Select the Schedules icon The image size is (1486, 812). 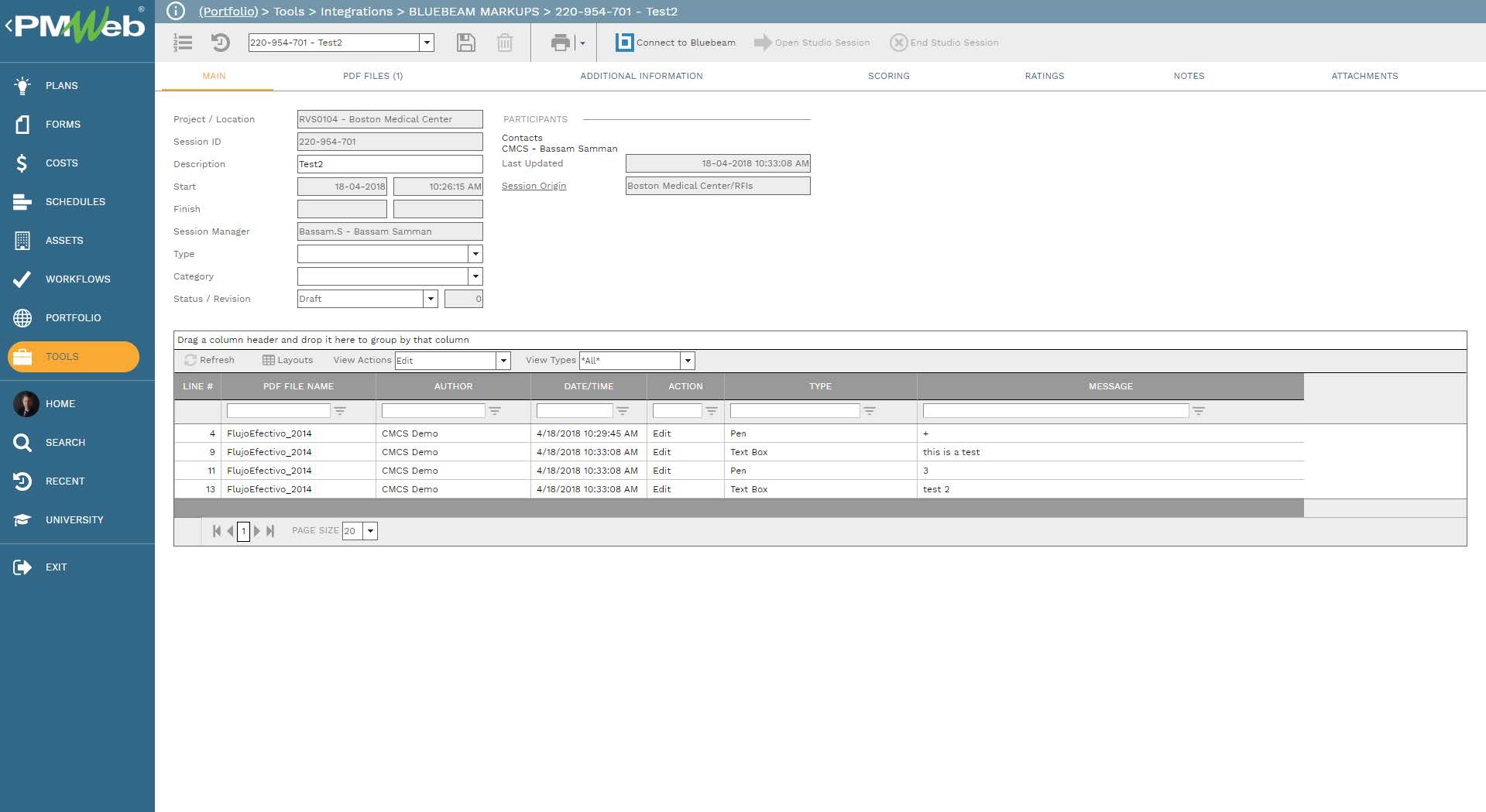[x=22, y=201]
